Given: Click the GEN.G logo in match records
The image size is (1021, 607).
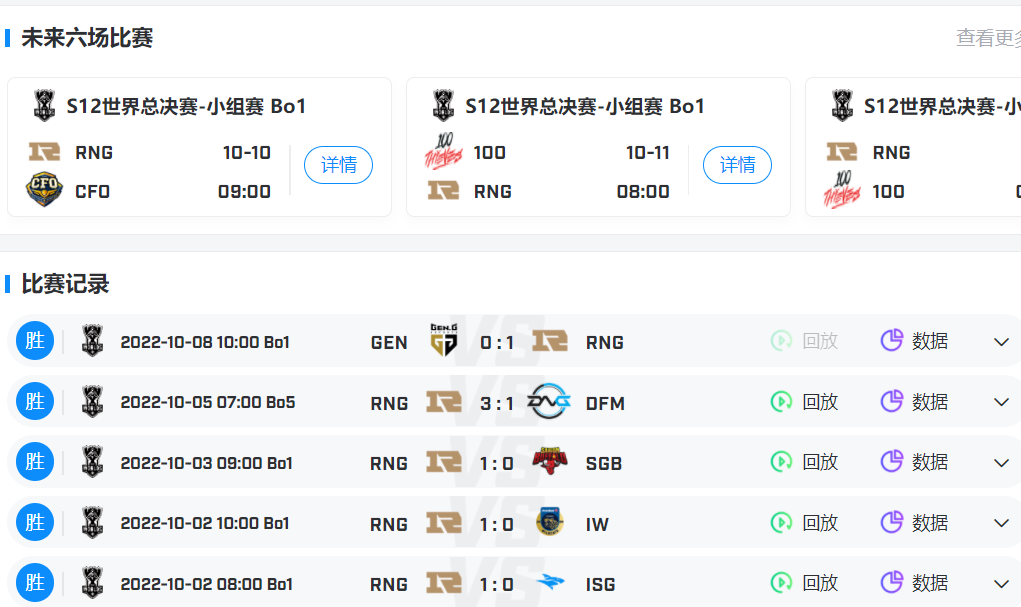Looking at the screenshot, I should pos(443,341).
